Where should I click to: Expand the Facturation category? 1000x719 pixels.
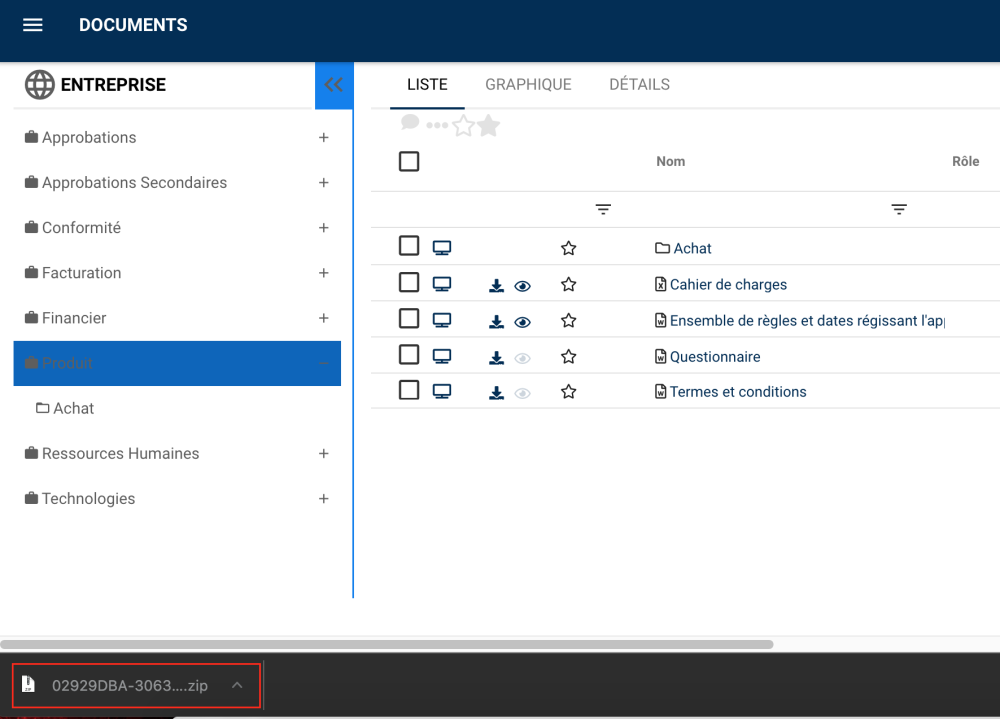pyautogui.click(x=324, y=273)
